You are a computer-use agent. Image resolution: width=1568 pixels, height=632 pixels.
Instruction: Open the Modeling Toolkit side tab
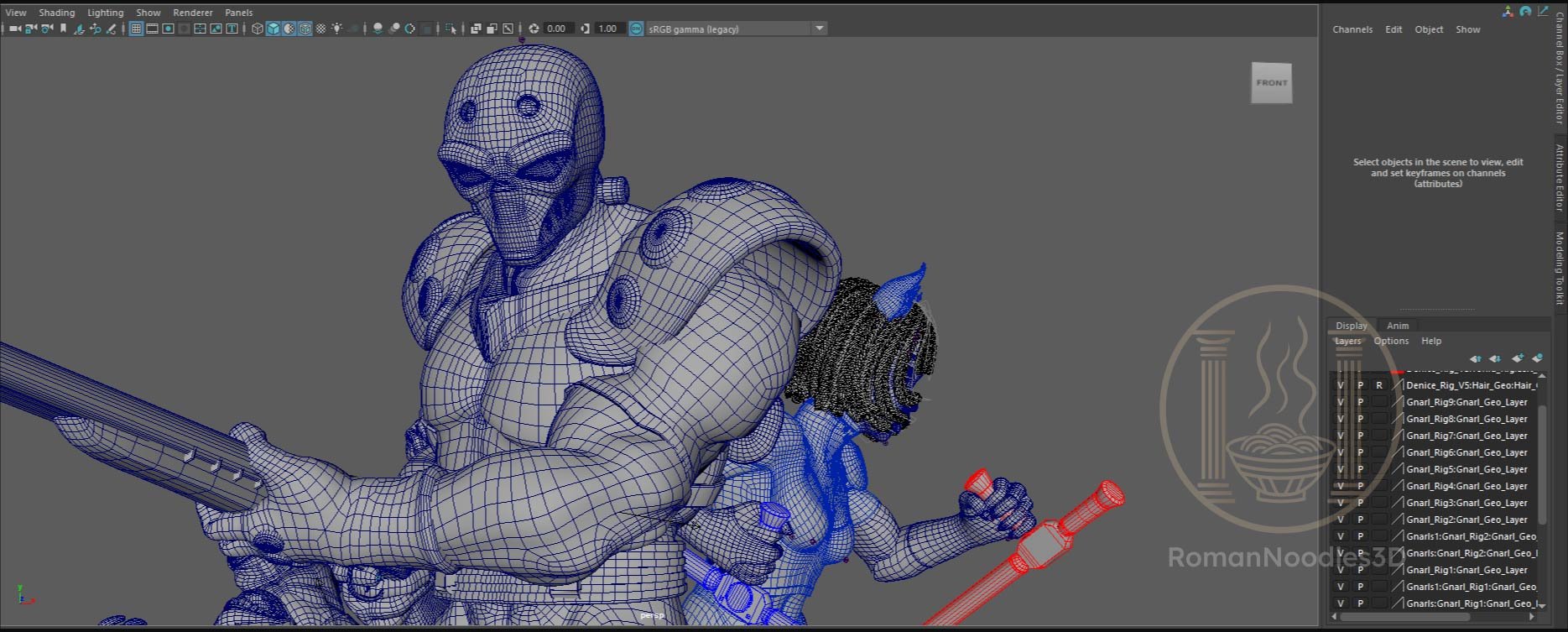click(x=1560, y=269)
